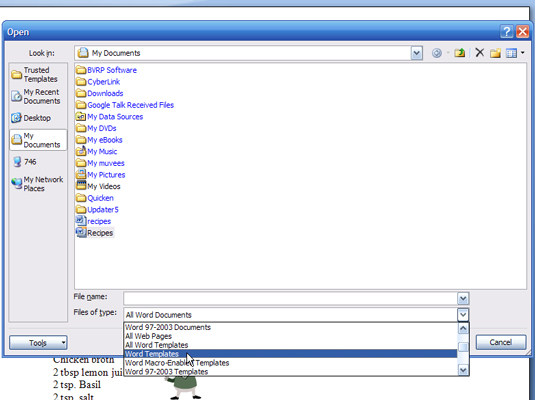The width and height of the screenshot is (535, 400).
Task: Select Google Talk Received Files folder
Action: 125,105
